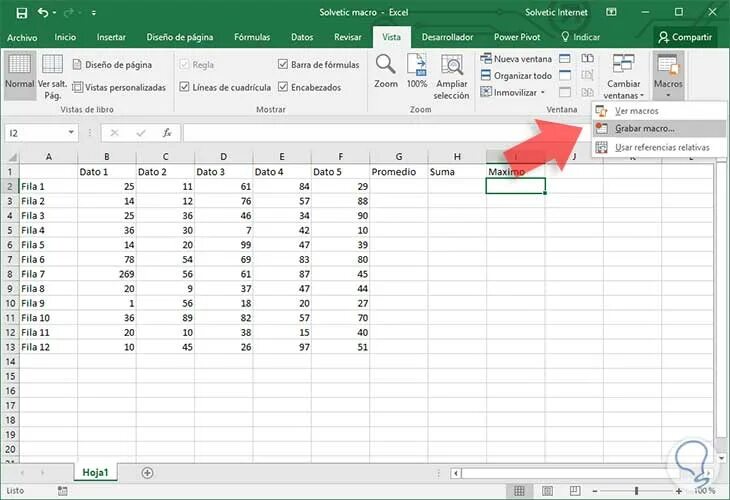Click Organizar todo
730x500 pixels.
pyautogui.click(x=516, y=75)
